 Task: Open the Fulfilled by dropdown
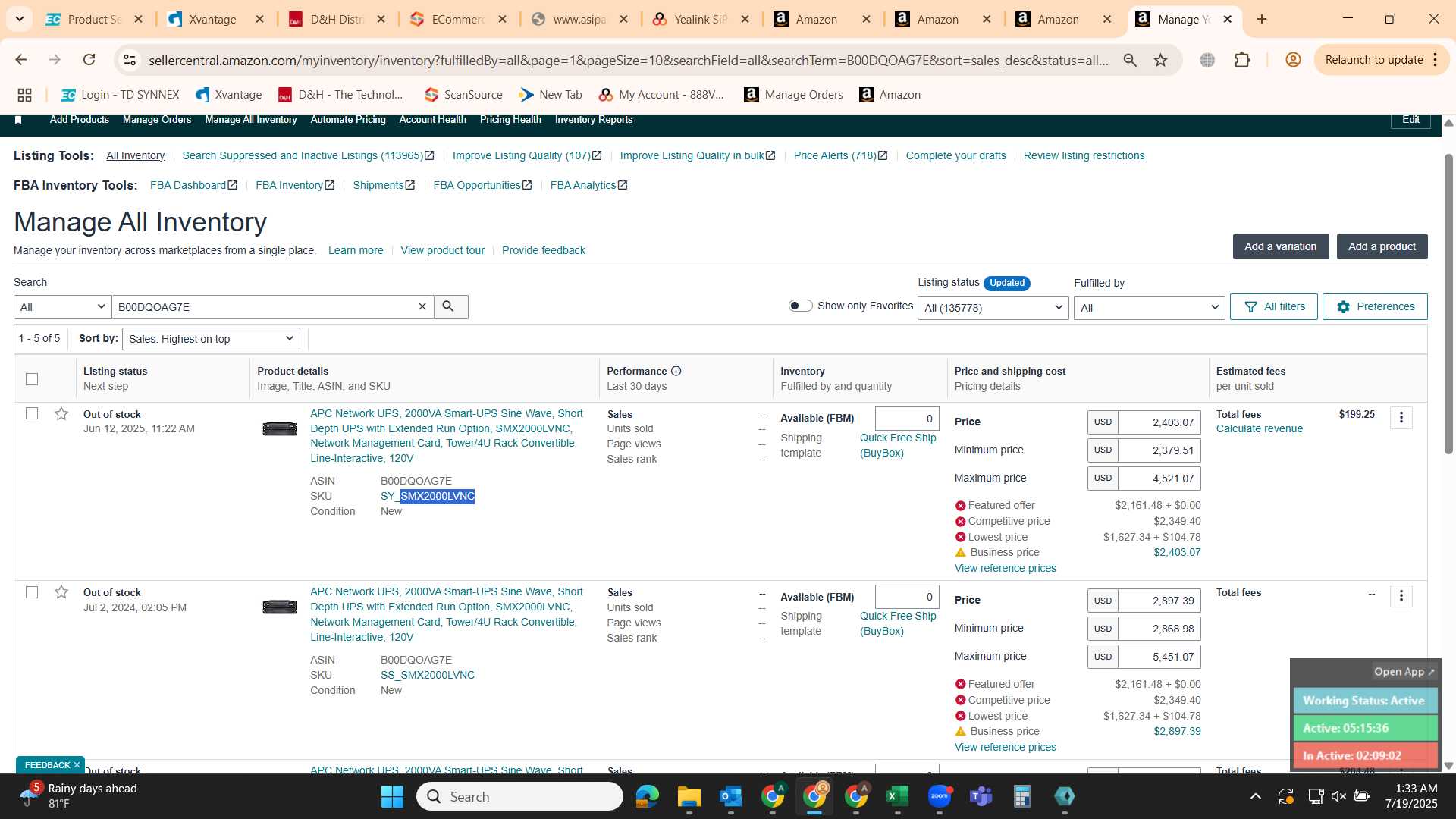click(1149, 307)
